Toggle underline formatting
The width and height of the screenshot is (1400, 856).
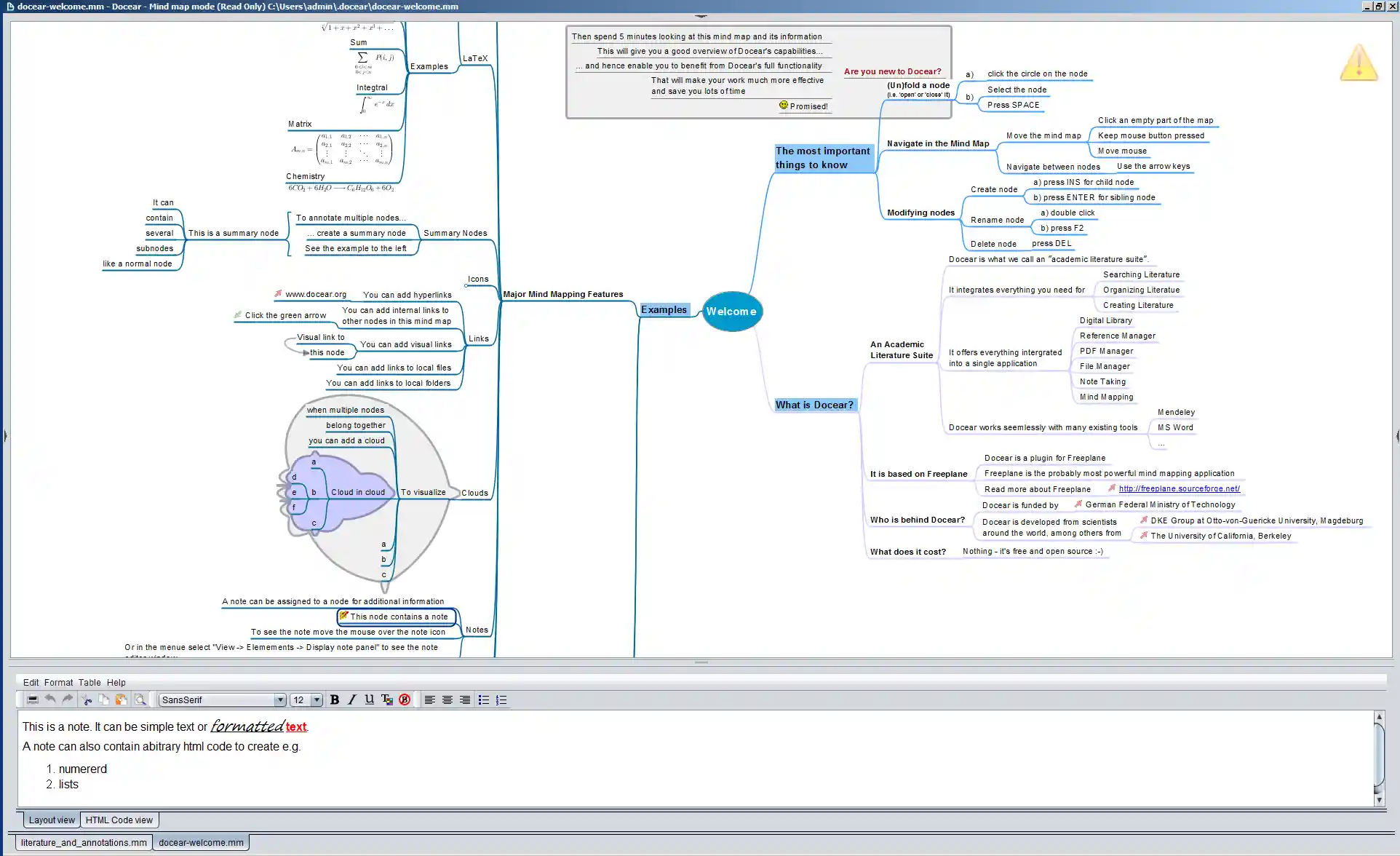[370, 700]
